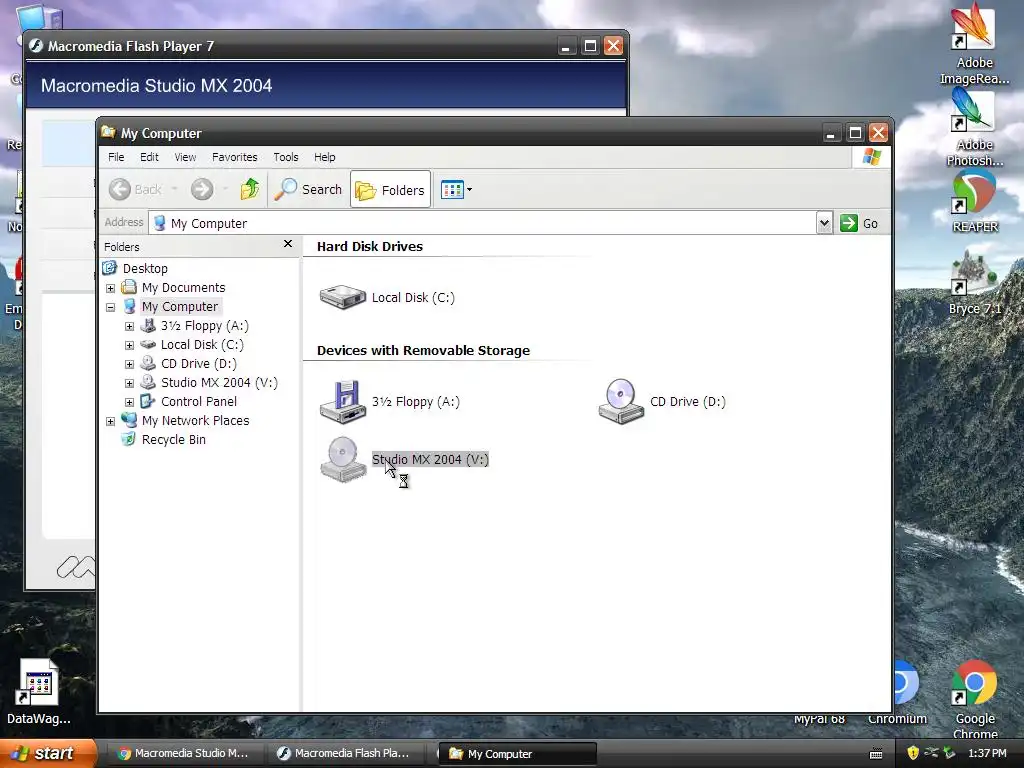The height and width of the screenshot is (768, 1024).
Task: Click the Up folder toolbar icon
Action: [x=249, y=189]
